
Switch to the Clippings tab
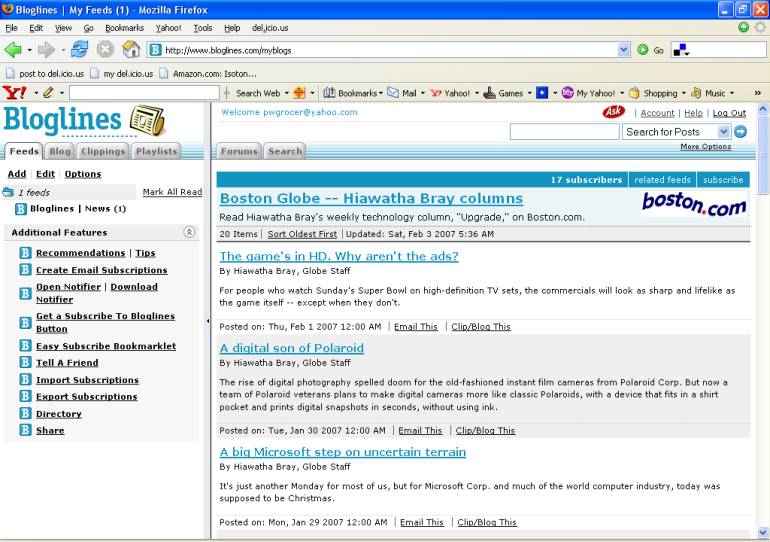(103, 151)
